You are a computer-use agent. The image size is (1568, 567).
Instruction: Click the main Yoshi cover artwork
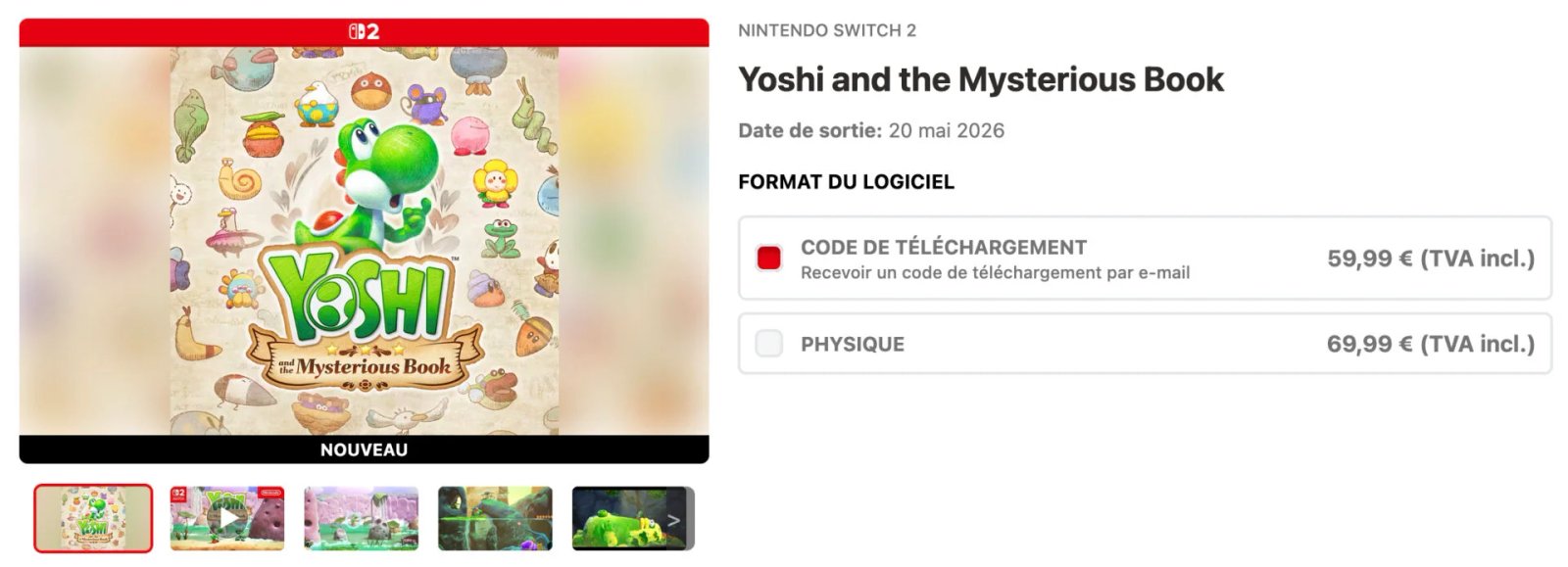point(364,241)
